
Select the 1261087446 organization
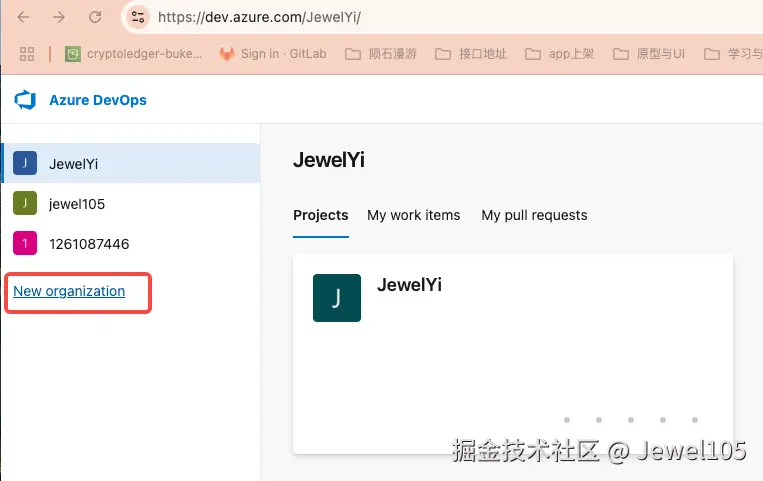point(131,243)
